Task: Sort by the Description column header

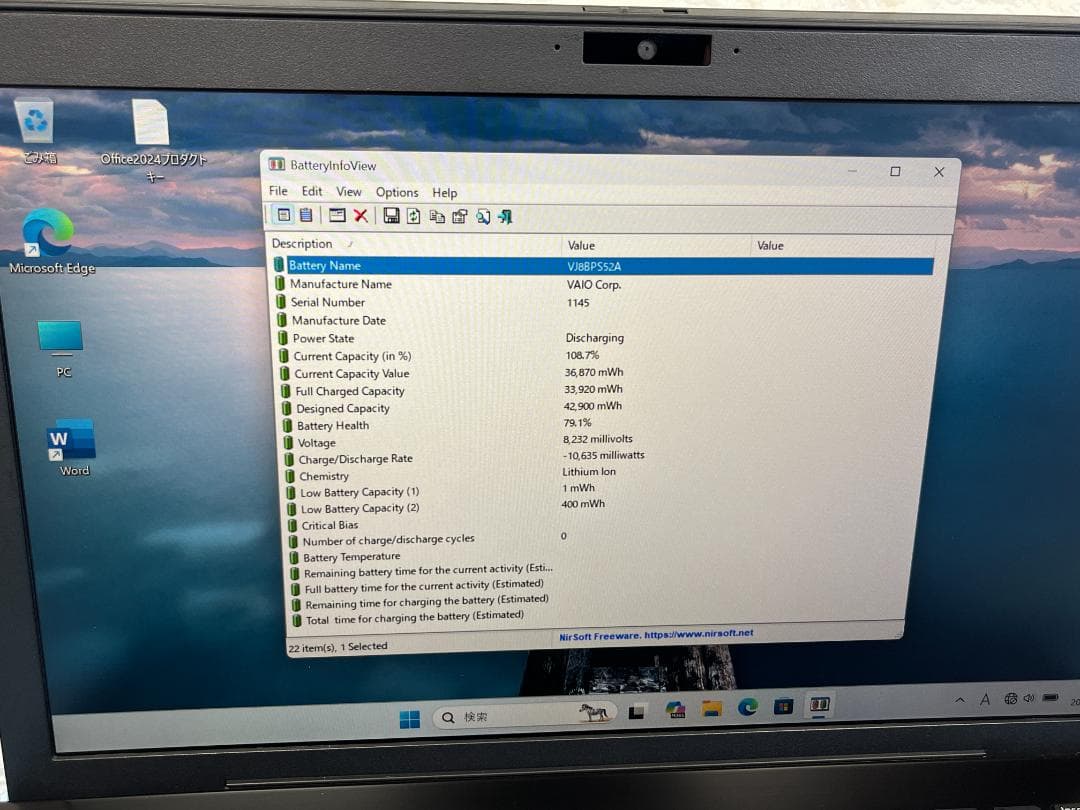Action: (x=302, y=244)
